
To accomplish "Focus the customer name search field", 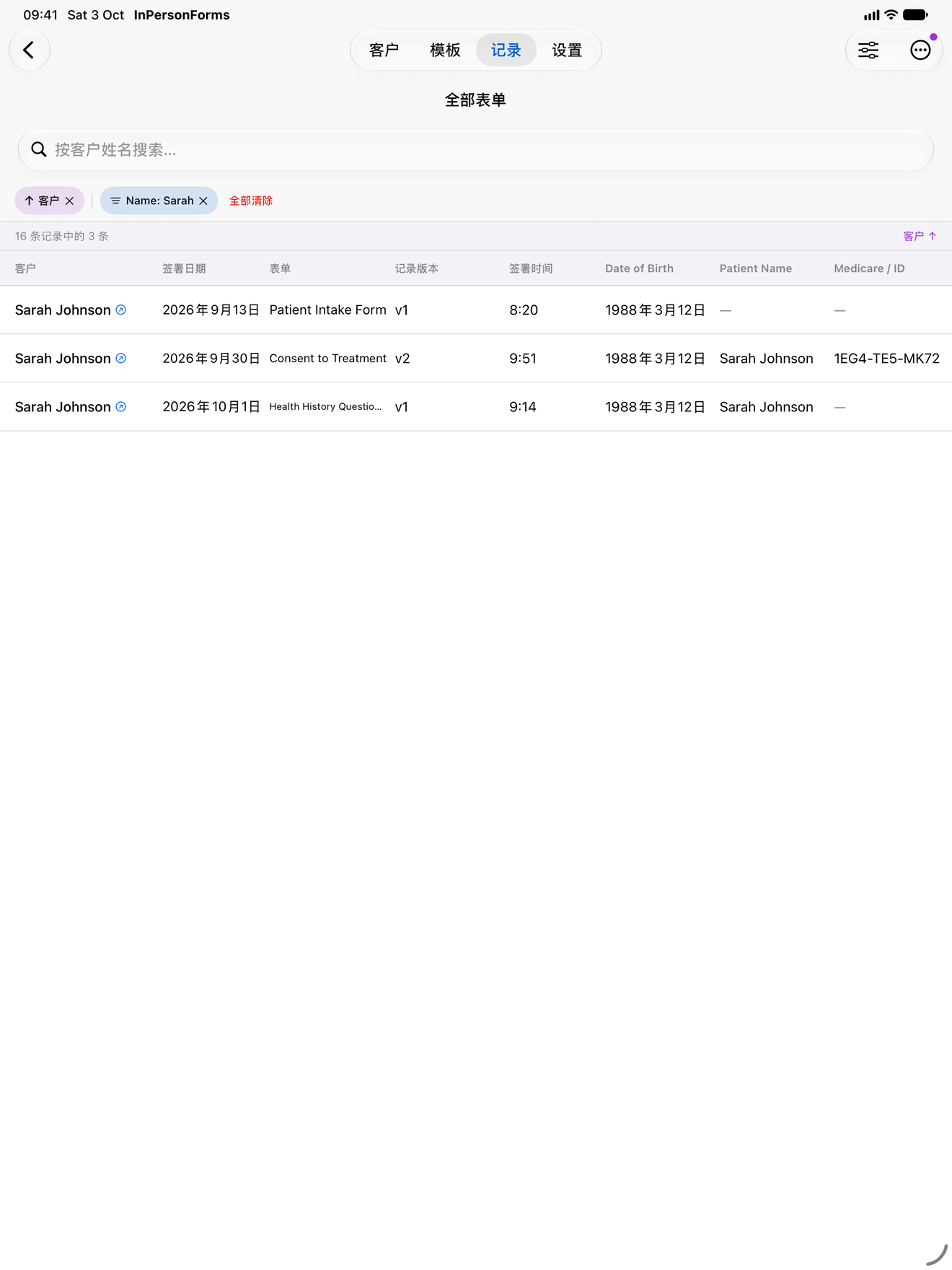I will coord(476,149).
